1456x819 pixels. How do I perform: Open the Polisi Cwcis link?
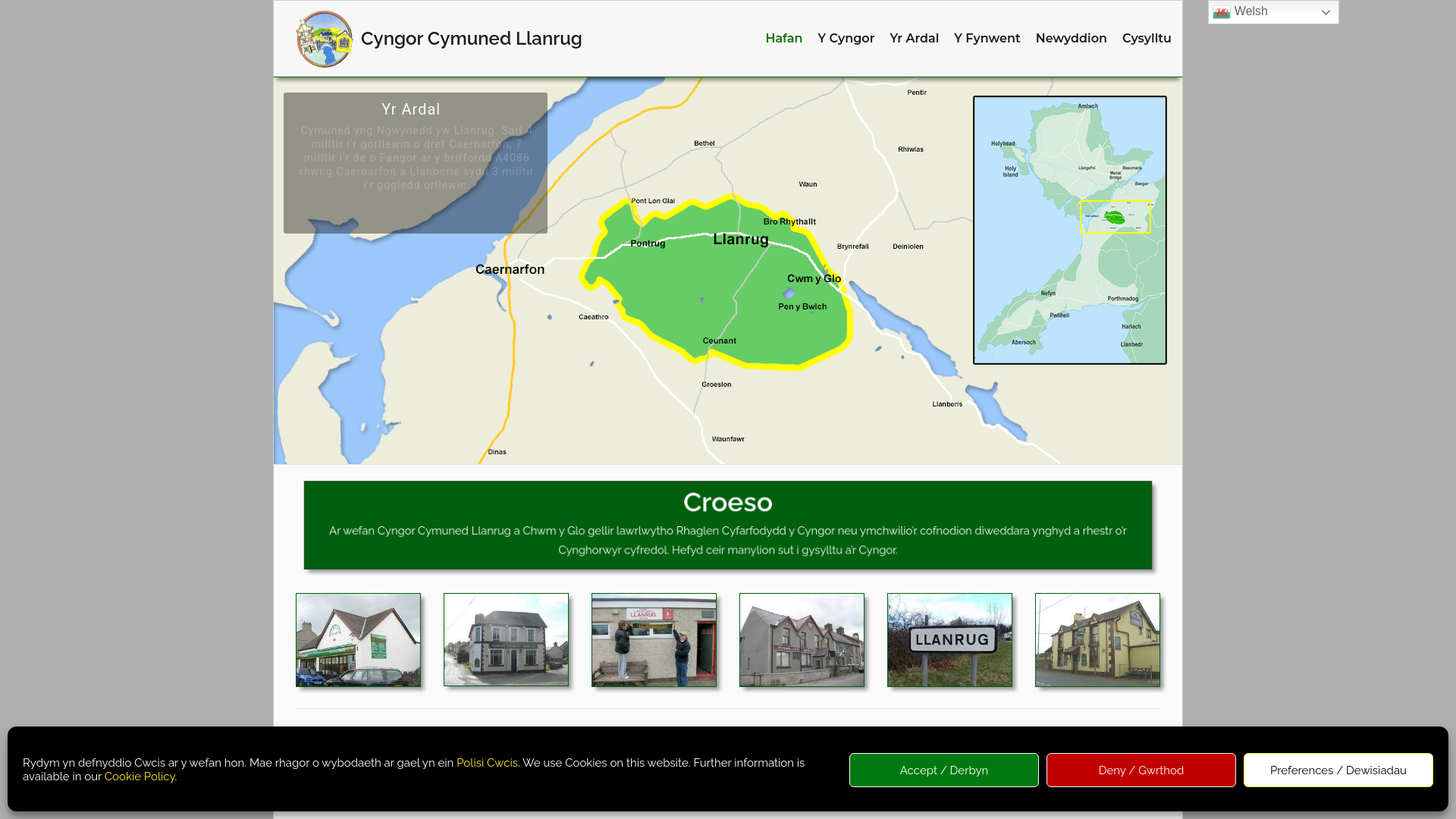coord(487,763)
